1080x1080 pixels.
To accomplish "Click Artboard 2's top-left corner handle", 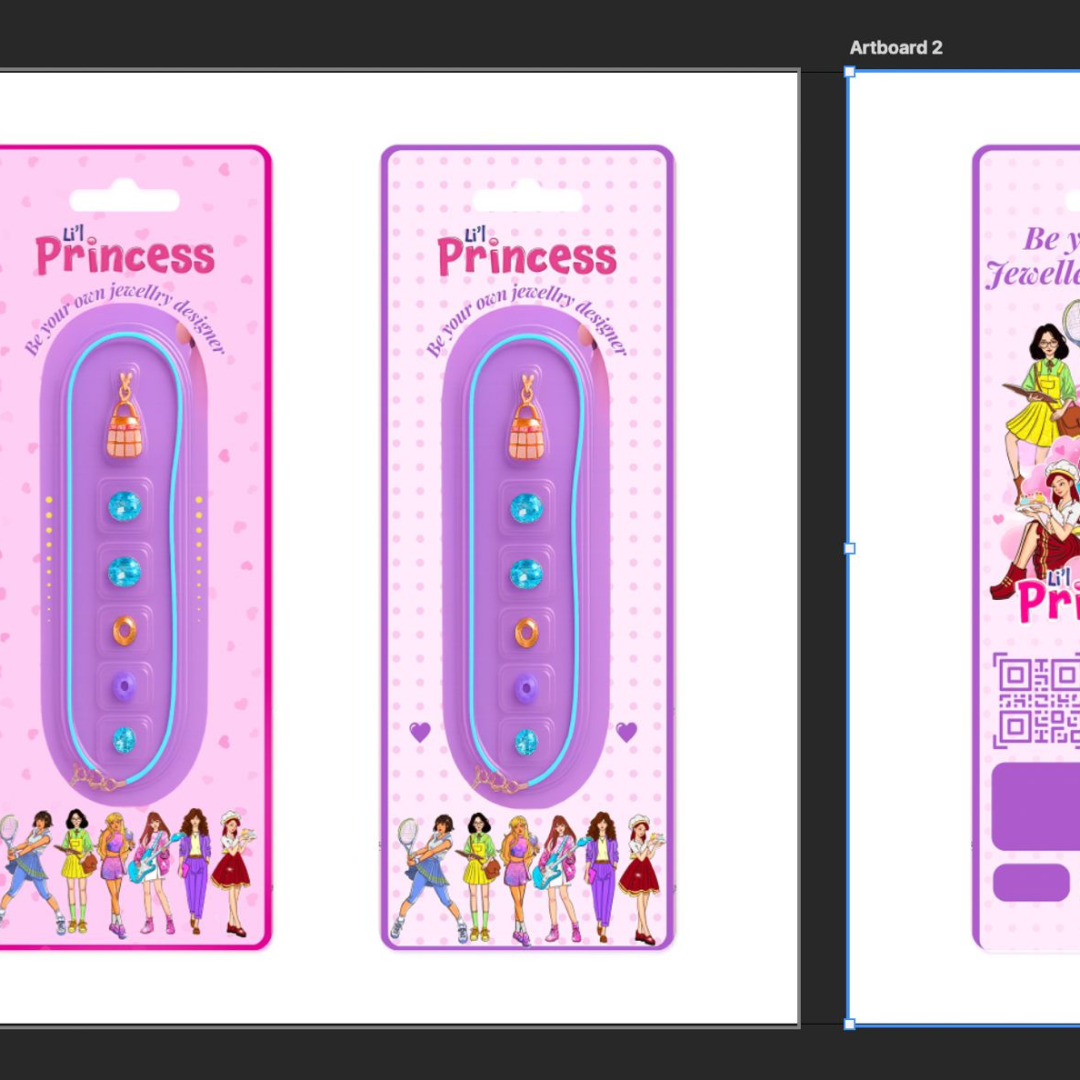I will (x=849, y=72).
